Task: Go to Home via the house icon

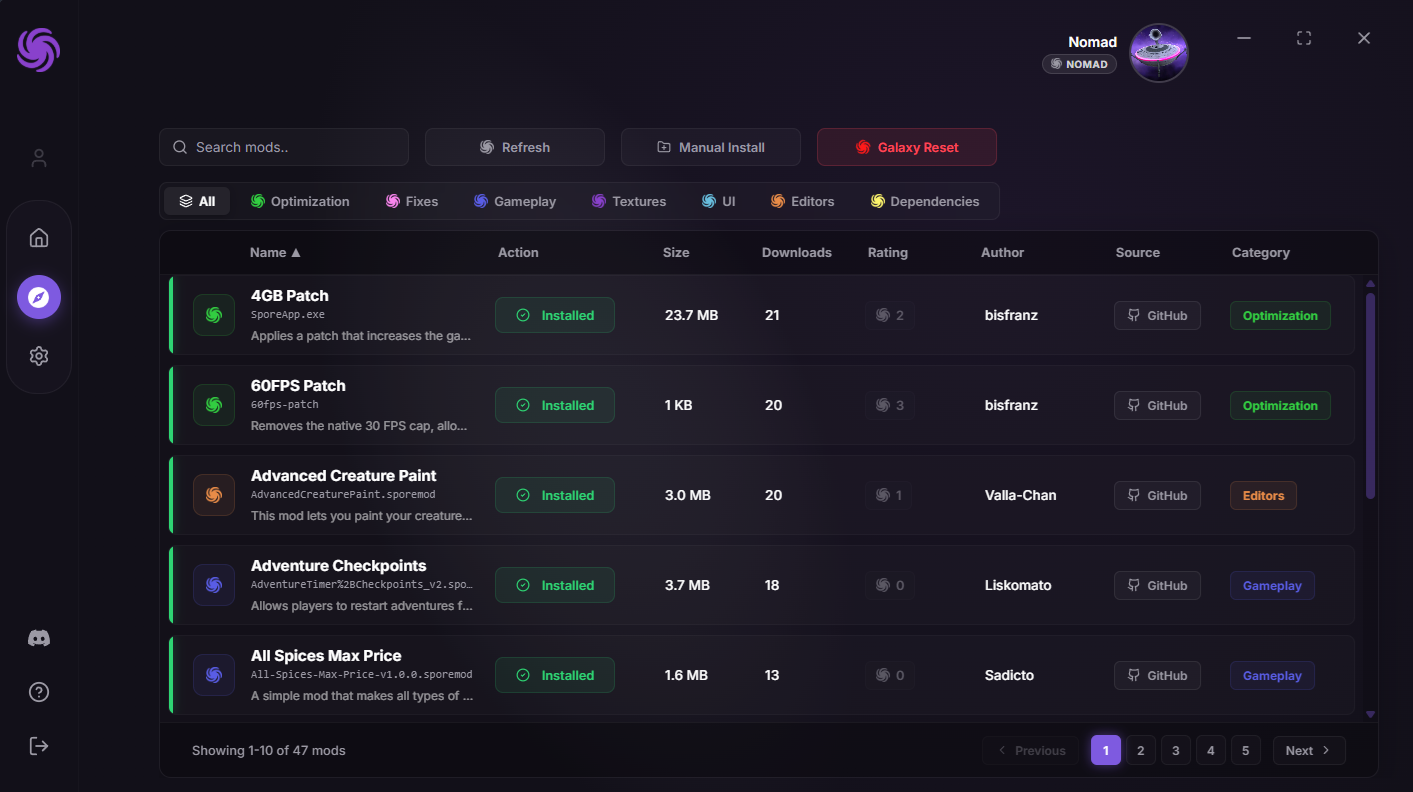Action: point(39,238)
